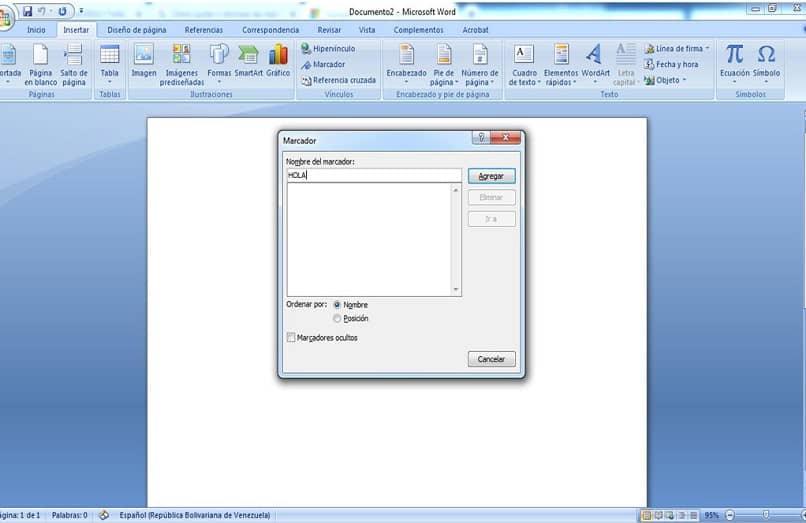
Task: Select the Nombre sort radio button
Action: [337, 305]
